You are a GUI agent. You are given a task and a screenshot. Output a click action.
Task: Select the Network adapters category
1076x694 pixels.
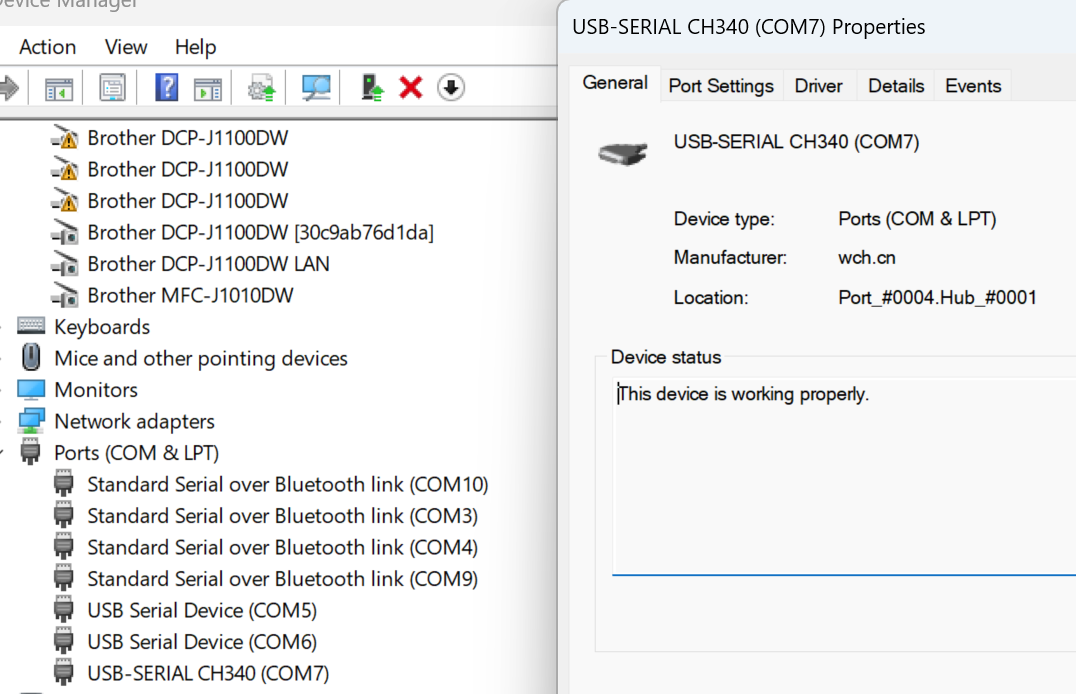[134, 421]
